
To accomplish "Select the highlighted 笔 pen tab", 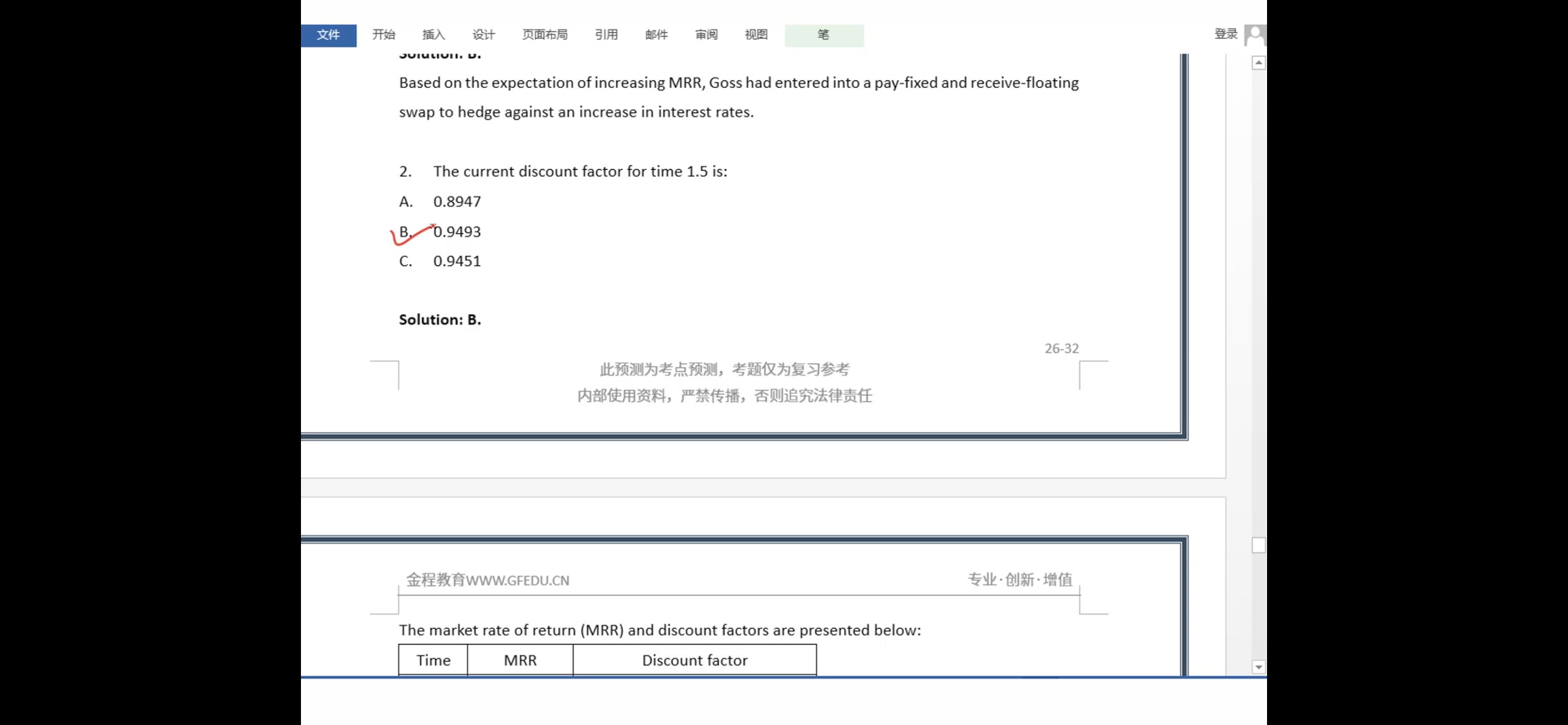I will pyautogui.click(x=824, y=35).
